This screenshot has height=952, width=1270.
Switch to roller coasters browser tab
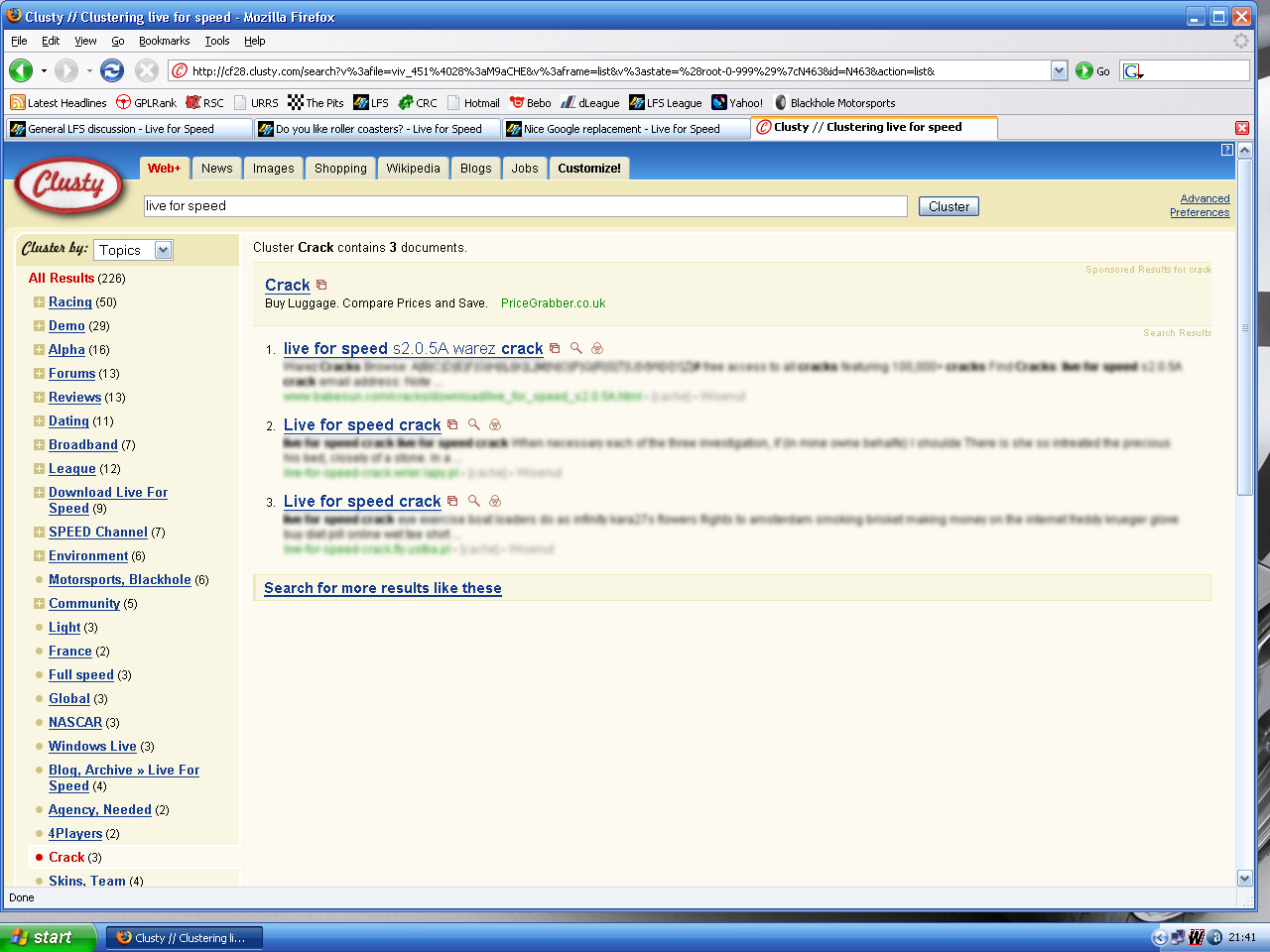[x=377, y=129]
